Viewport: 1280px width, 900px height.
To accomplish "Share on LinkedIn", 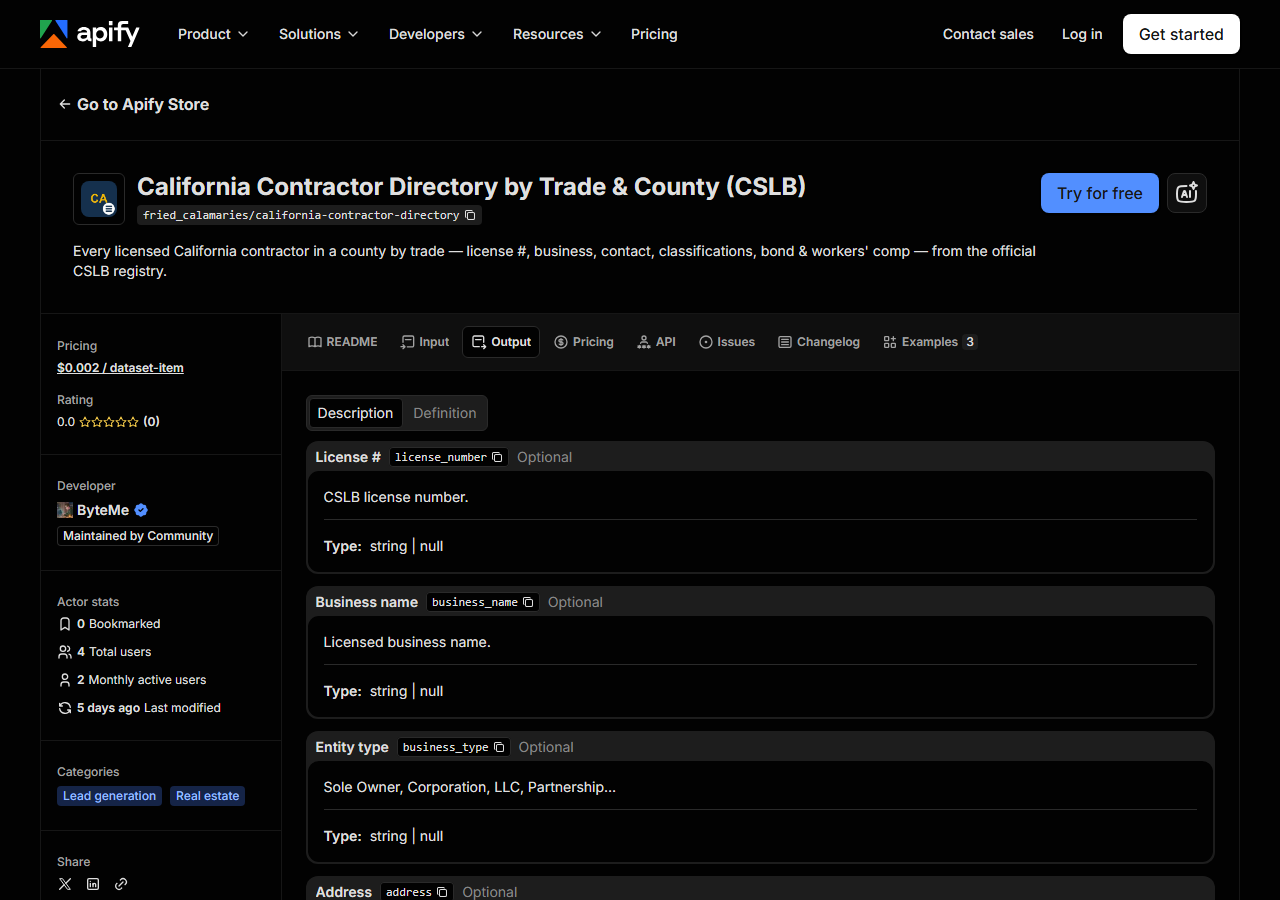I will point(93,884).
